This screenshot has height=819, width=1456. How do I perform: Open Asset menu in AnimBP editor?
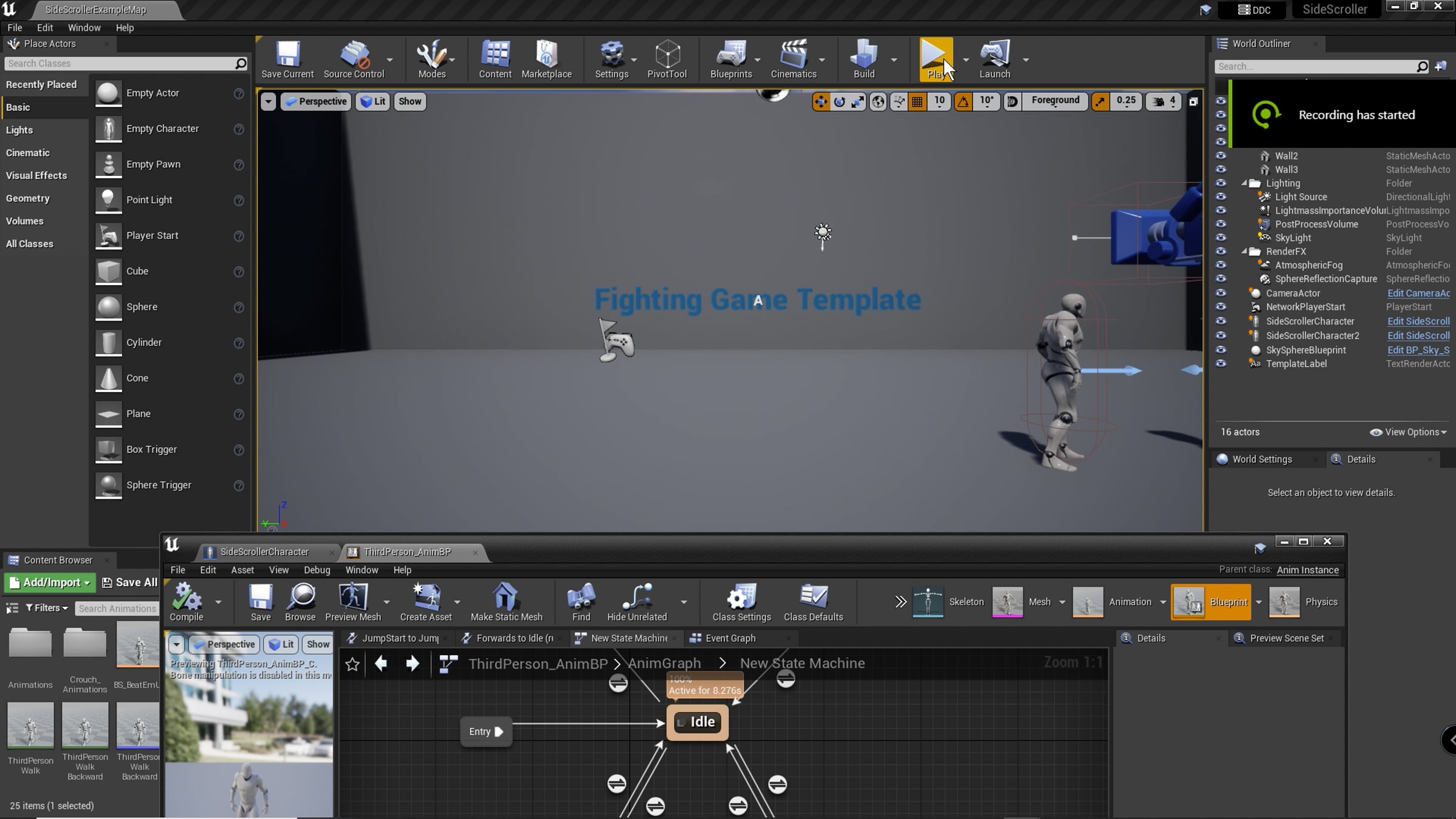click(242, 570)
